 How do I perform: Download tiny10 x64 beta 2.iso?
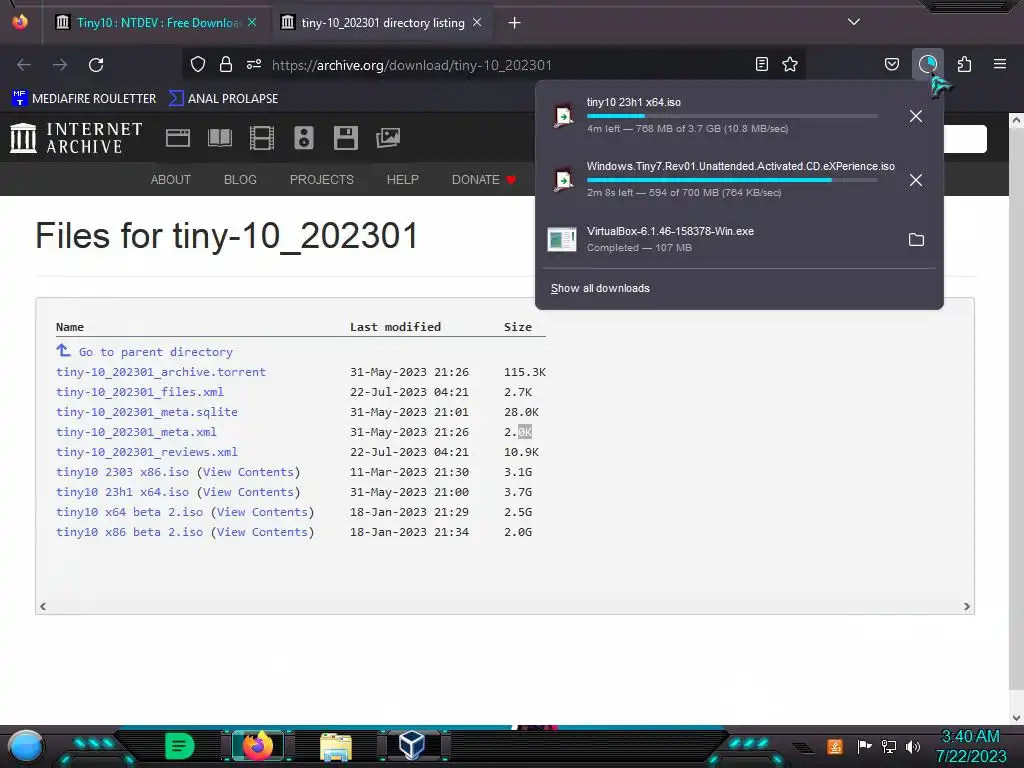click(x=129, y=512)
